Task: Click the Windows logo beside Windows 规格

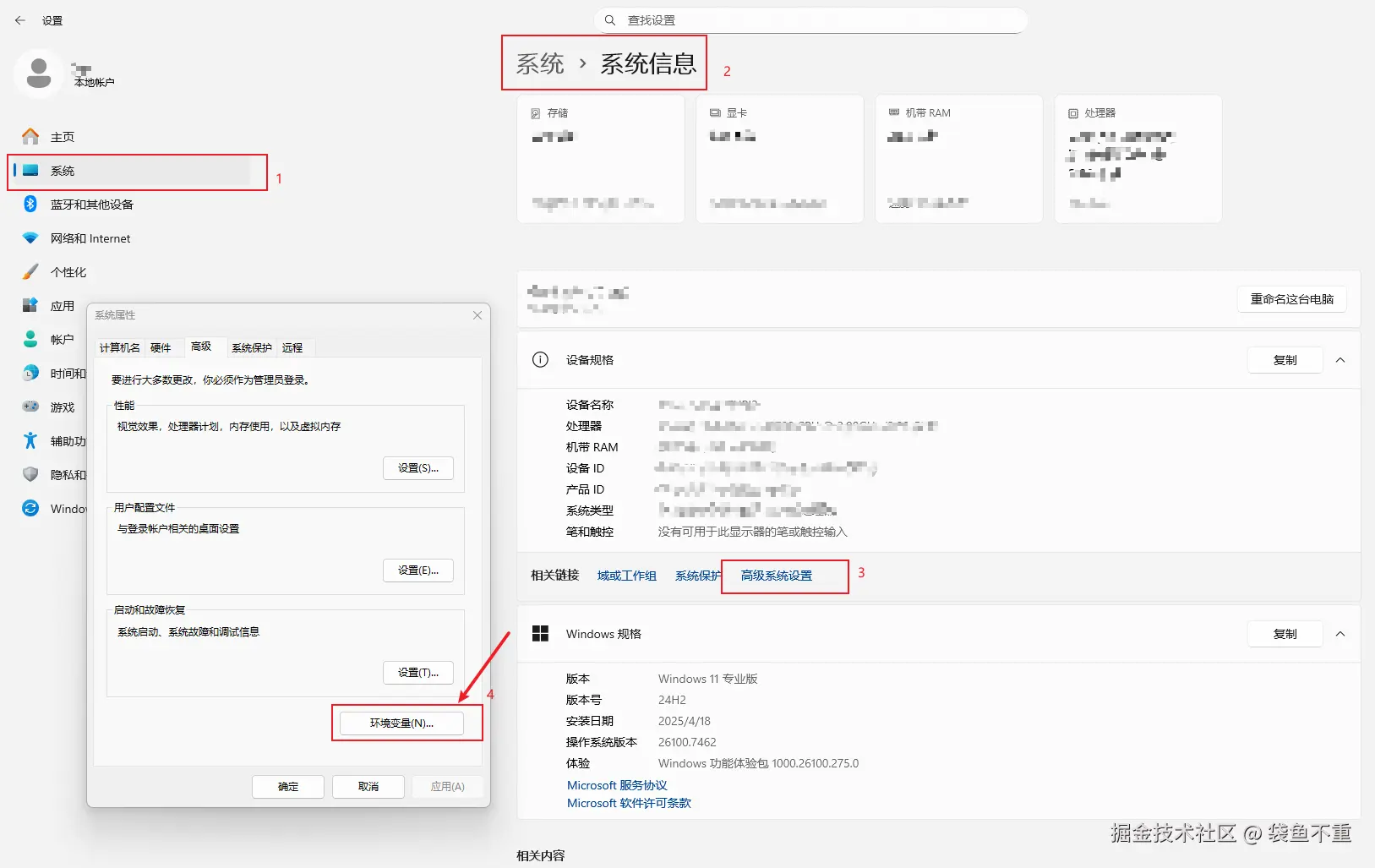Action: click(540, 633)
